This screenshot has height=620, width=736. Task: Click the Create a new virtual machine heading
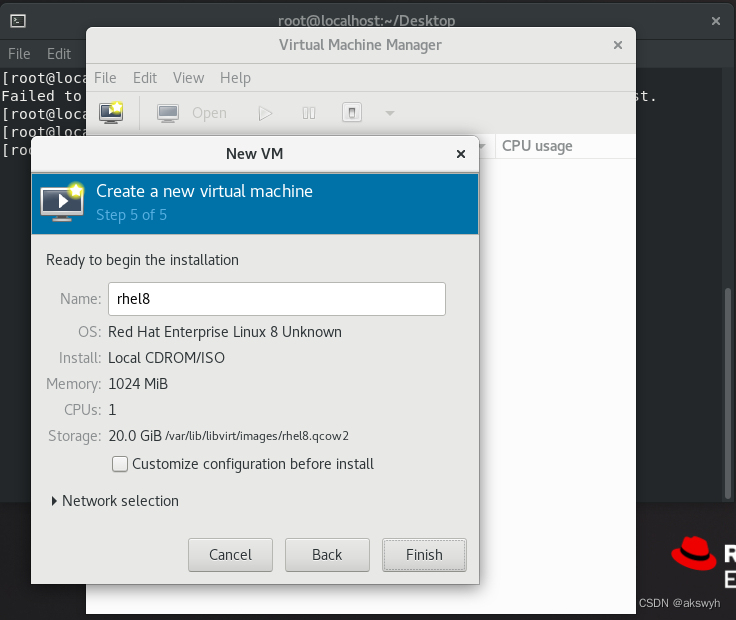coord(204,191)
